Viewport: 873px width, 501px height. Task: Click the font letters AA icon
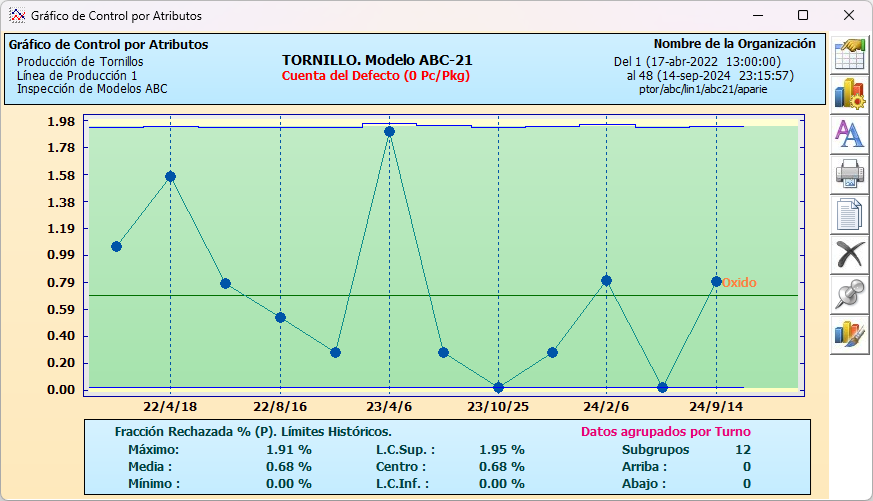(849, 133)
